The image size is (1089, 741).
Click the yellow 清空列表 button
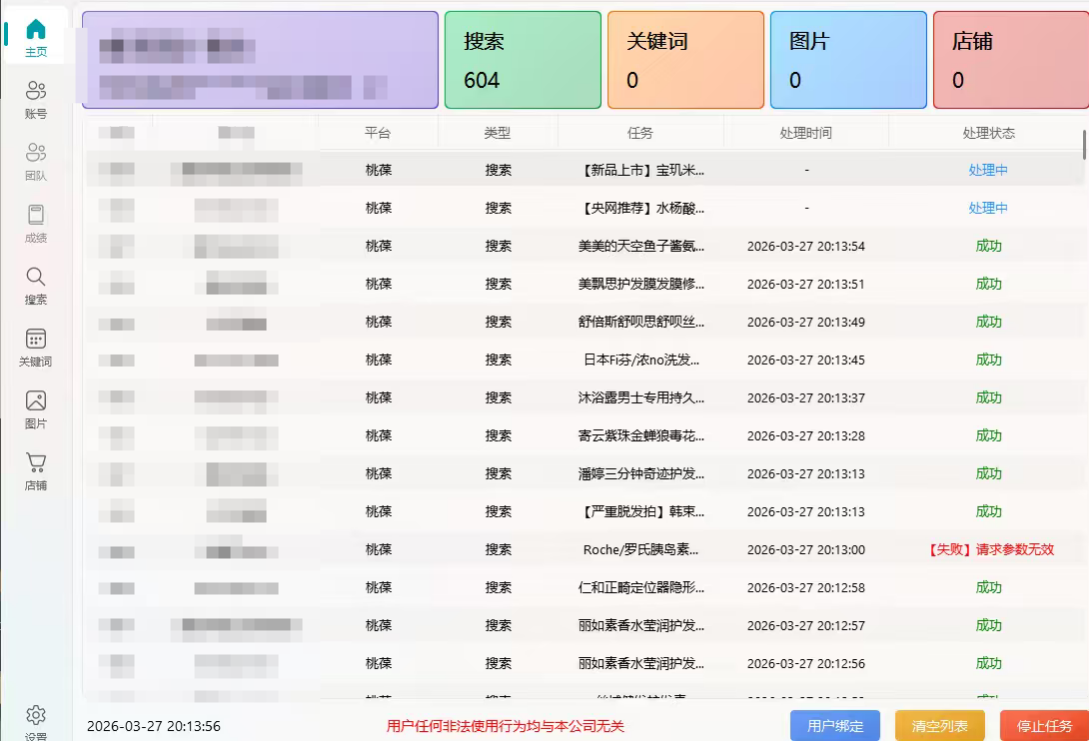click(x=939, y=726)
